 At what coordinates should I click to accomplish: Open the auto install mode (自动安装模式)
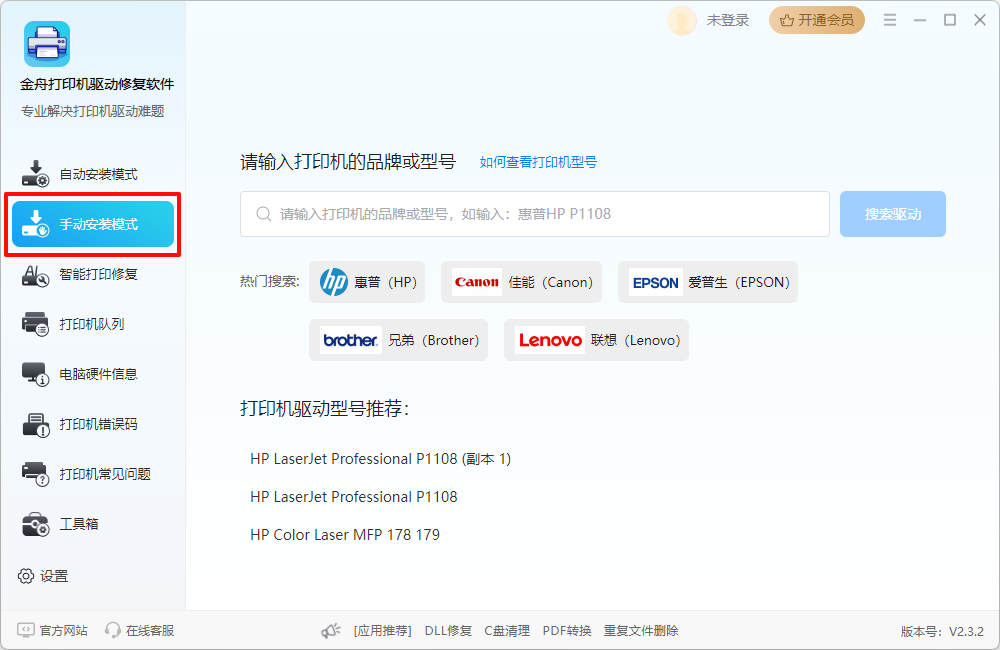click(x=97, y=174)
